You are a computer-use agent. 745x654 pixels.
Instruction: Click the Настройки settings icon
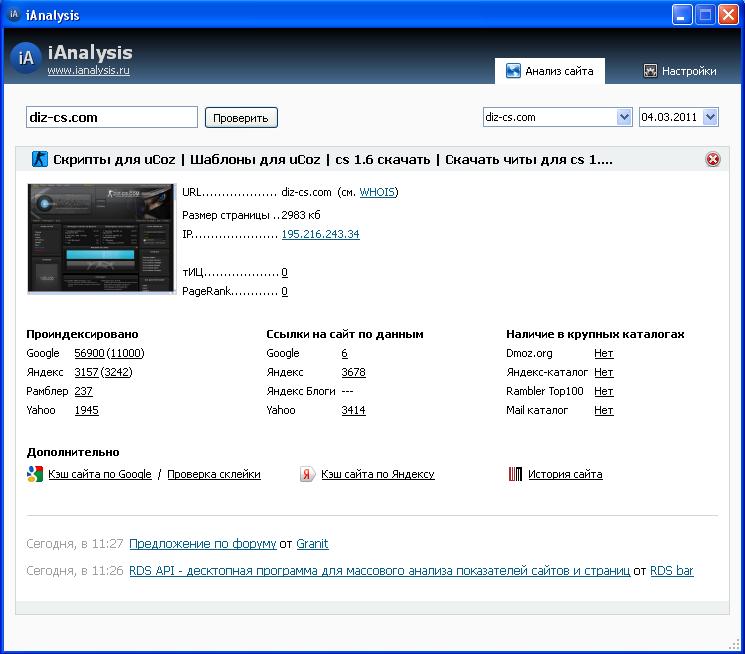pos(650,71)
